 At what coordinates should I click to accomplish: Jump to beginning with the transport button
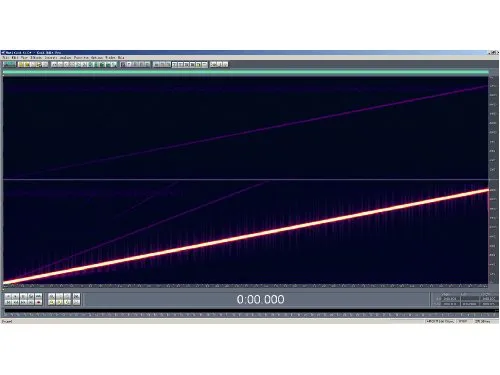tap(8, 302)
